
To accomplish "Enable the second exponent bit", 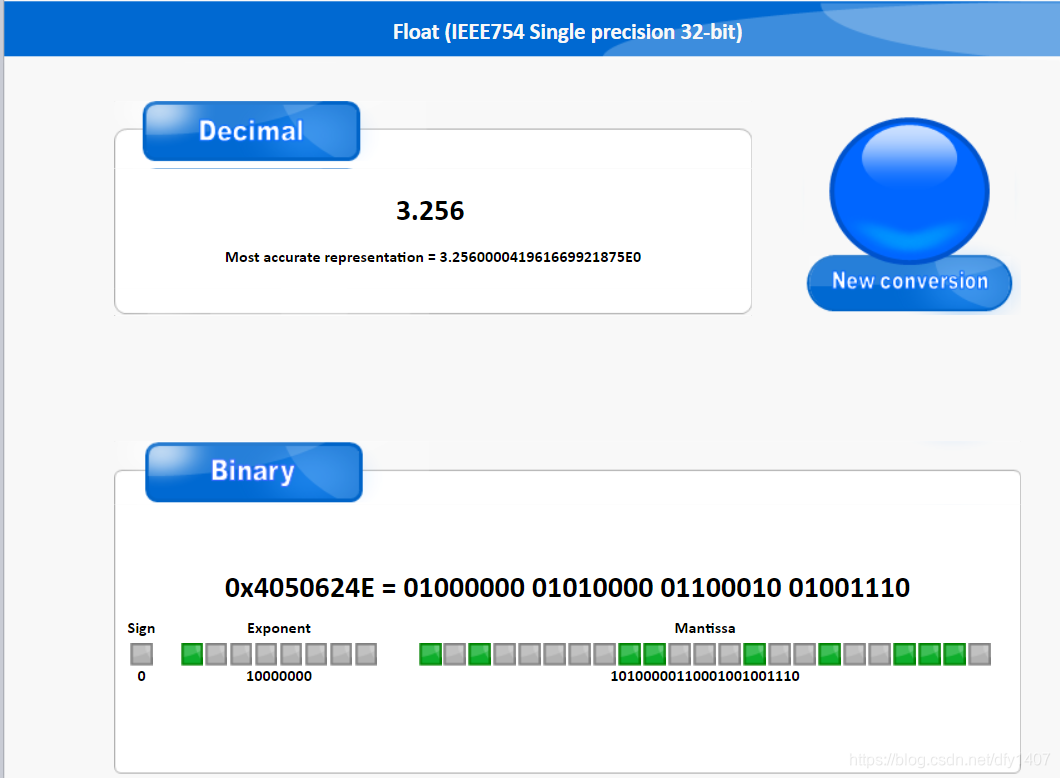I will (x=215, y=654).
